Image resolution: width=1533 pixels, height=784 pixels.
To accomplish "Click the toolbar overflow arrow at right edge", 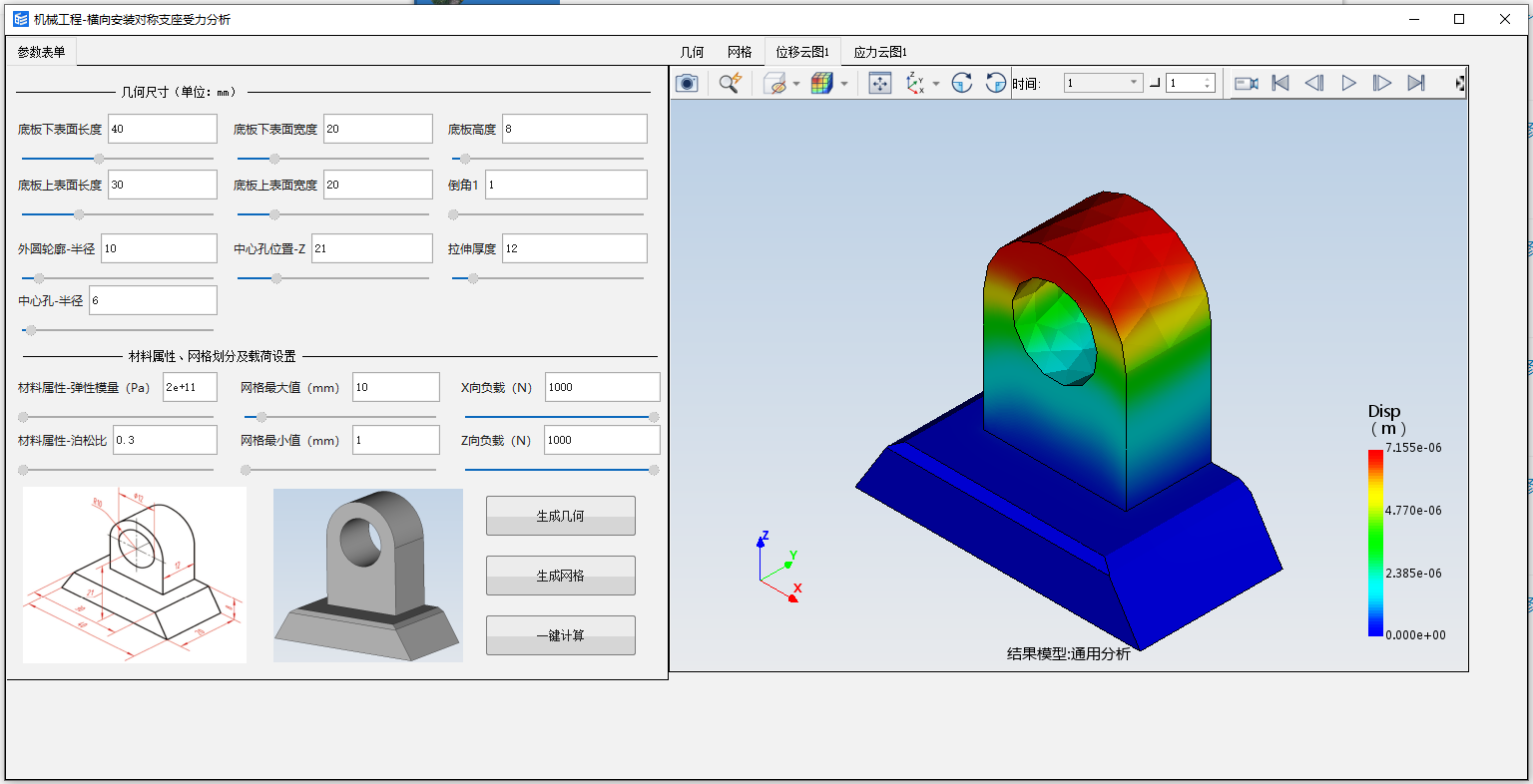I will (x=1460, y=84).
